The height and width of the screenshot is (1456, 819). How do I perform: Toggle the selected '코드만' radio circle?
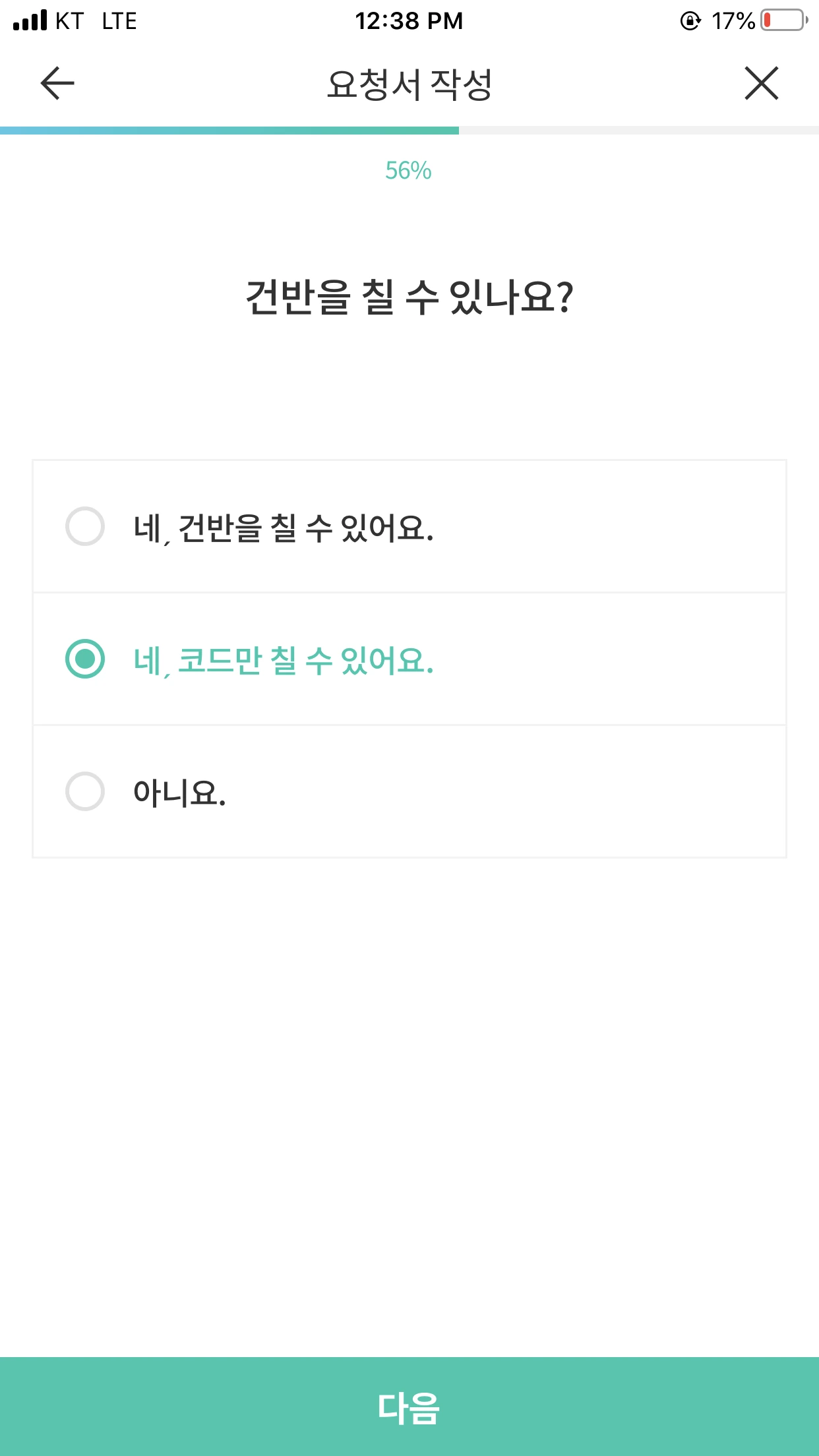[85, 659]
